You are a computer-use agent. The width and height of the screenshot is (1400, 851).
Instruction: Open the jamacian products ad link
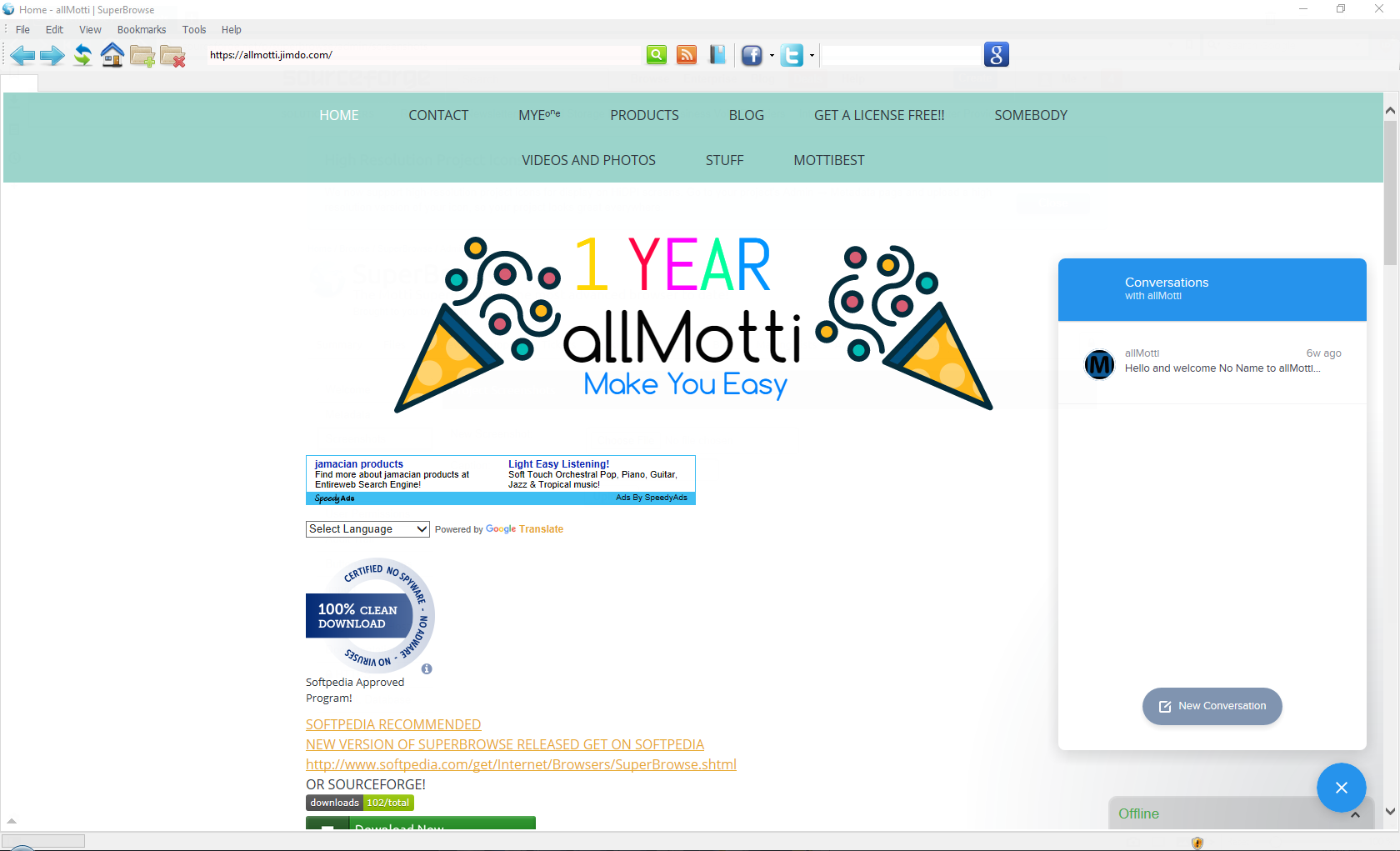point(358,464)
